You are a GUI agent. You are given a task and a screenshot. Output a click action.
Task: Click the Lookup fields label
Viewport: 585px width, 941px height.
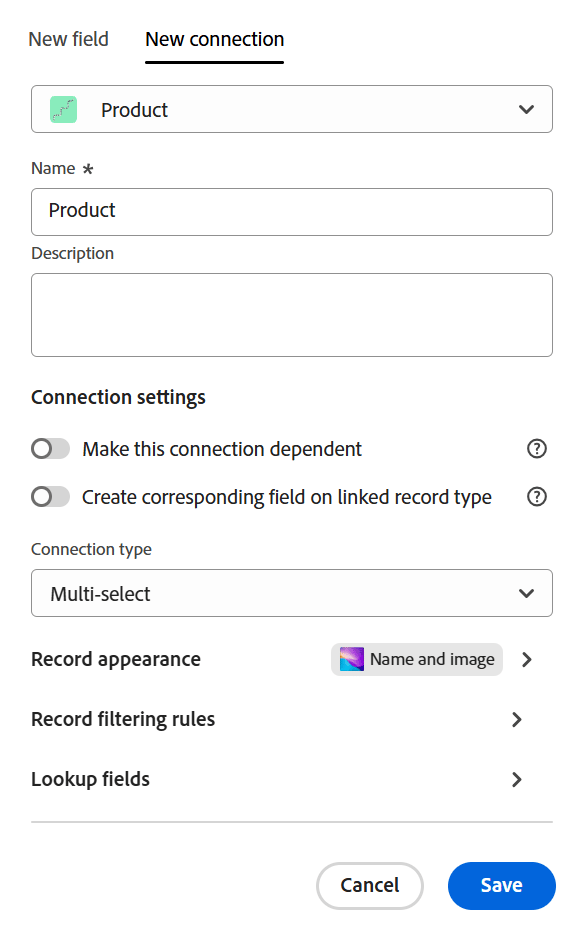coord(91,779)
